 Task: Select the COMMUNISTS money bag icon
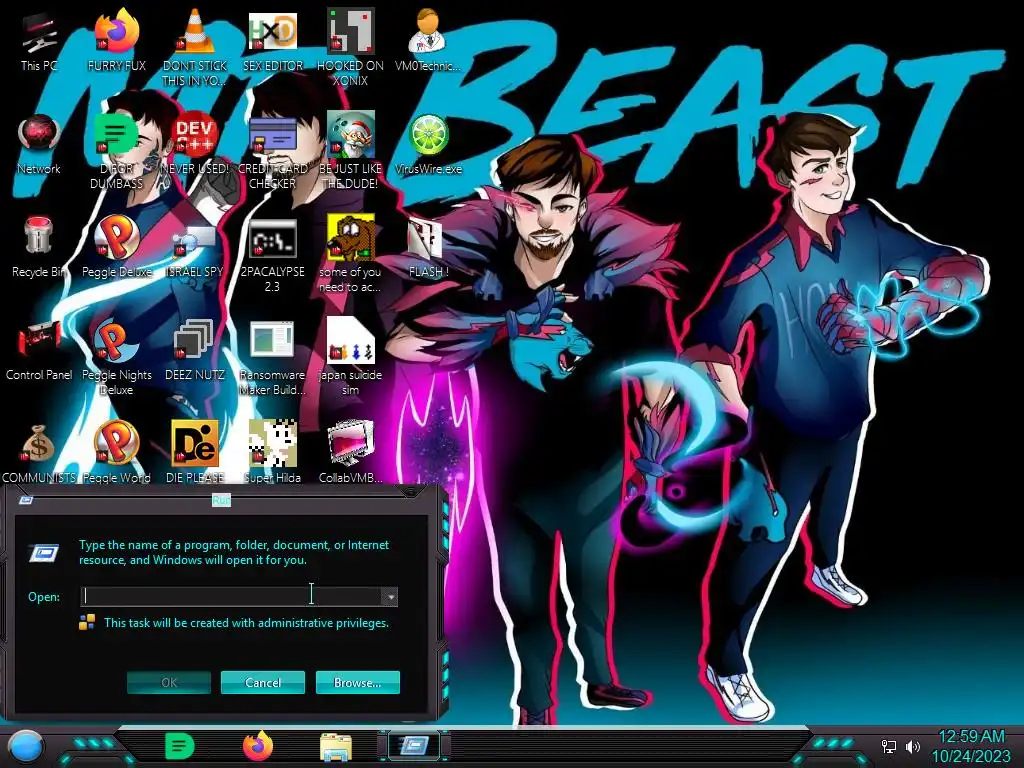(39, 453)
